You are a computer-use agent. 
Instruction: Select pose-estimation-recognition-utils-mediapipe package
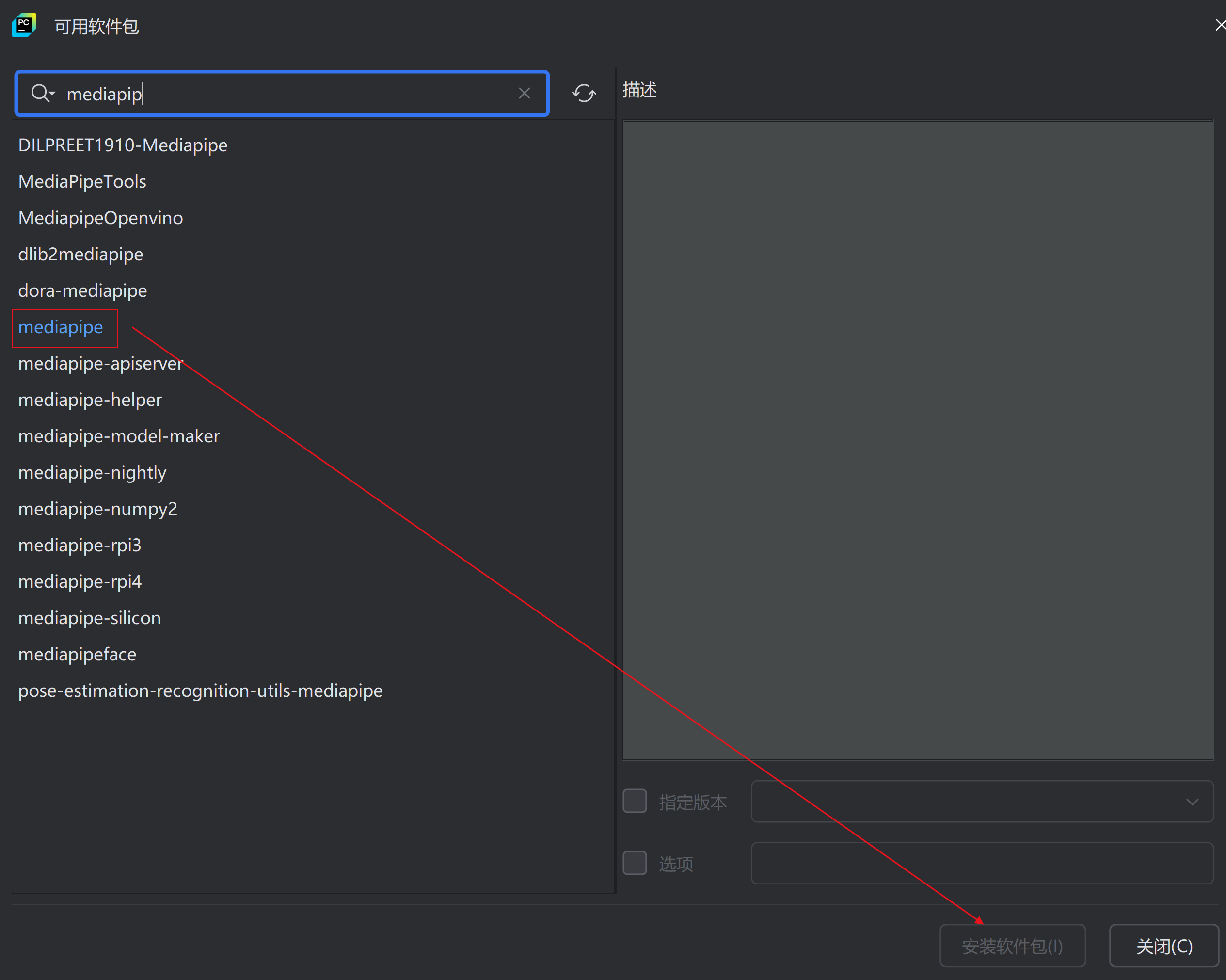pyautogui.click(x=200, y=691)
